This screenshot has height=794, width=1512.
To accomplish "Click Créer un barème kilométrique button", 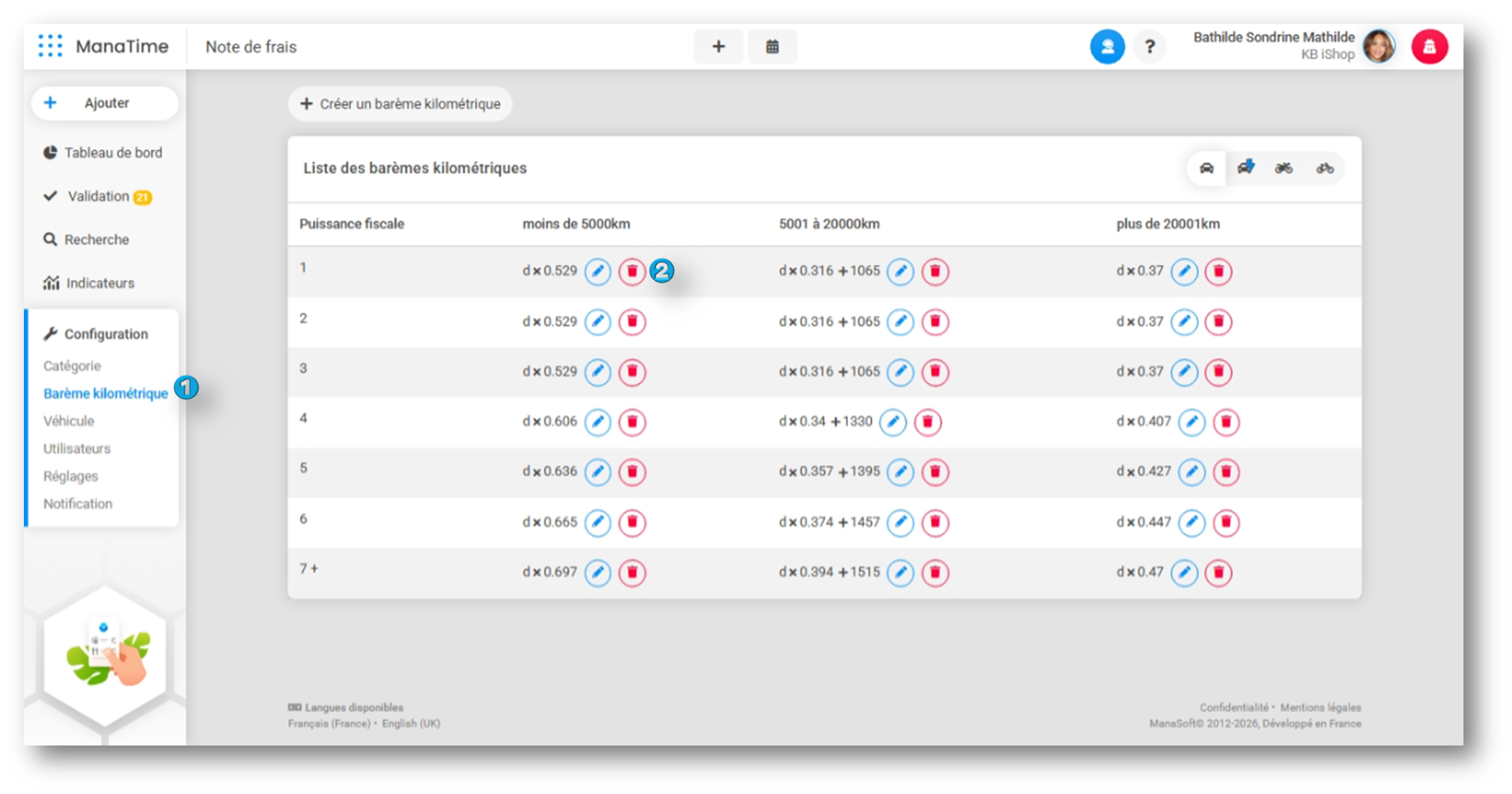I will click(400, 104).
